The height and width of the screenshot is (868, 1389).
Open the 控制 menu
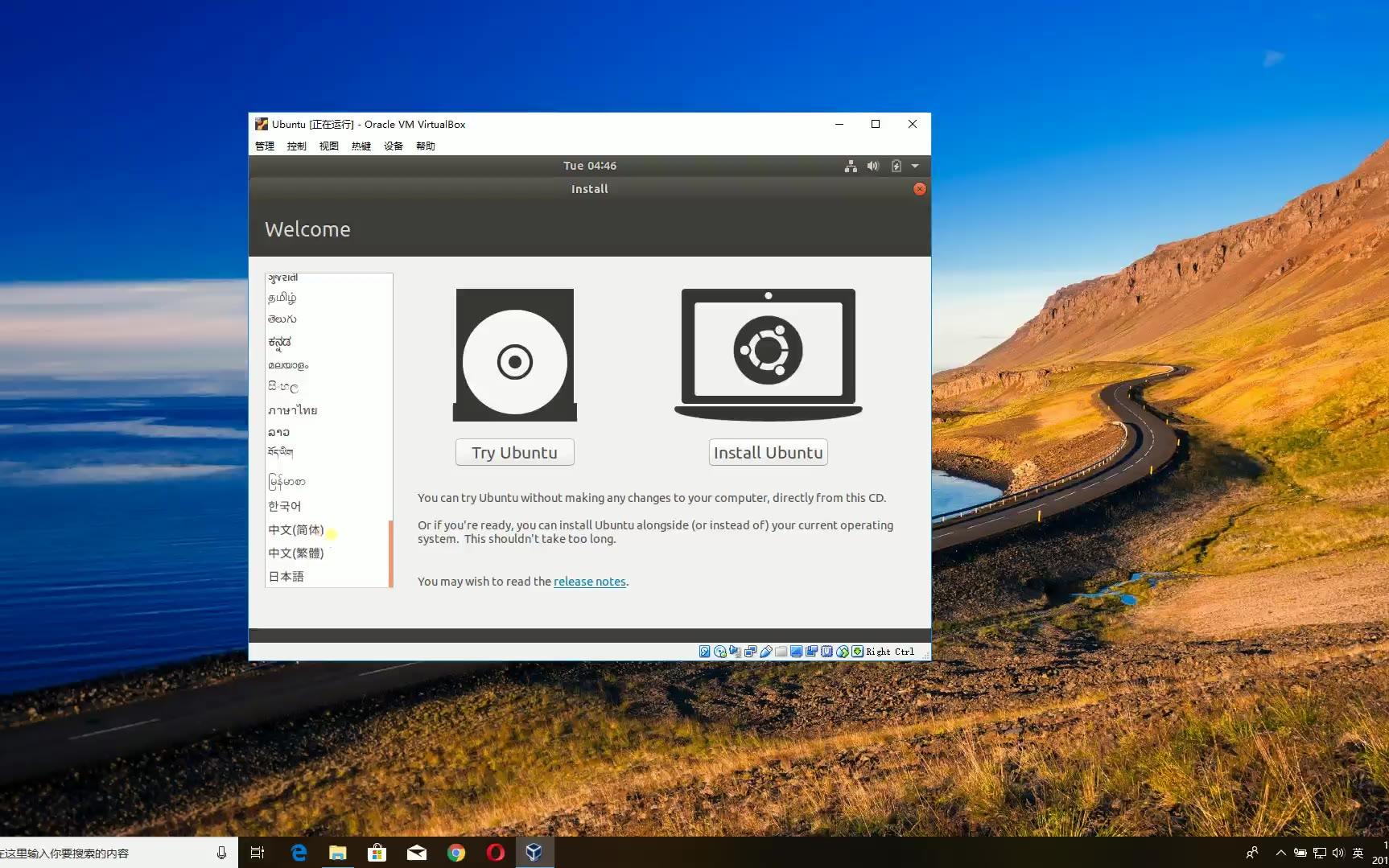point(297,146)
